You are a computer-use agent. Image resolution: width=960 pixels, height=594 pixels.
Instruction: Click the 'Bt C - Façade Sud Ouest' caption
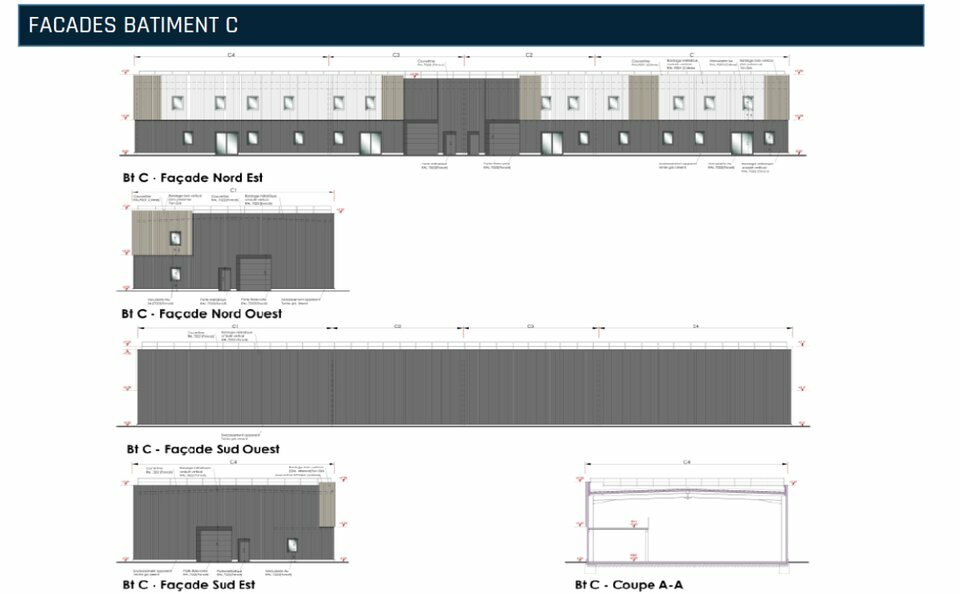click(201, 450)
